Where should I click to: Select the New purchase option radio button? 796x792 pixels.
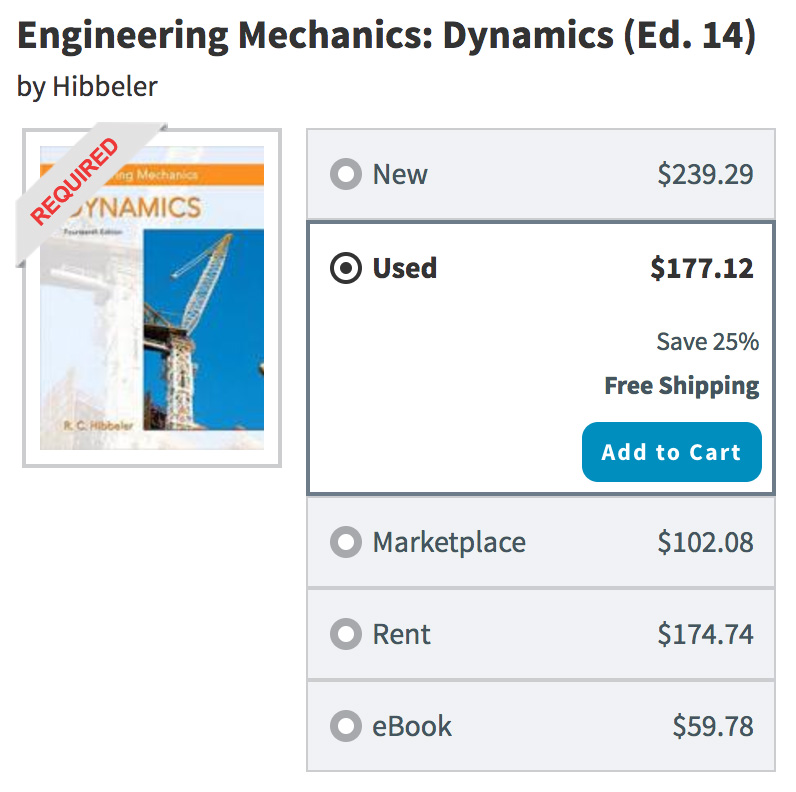(x=345, y=175)
